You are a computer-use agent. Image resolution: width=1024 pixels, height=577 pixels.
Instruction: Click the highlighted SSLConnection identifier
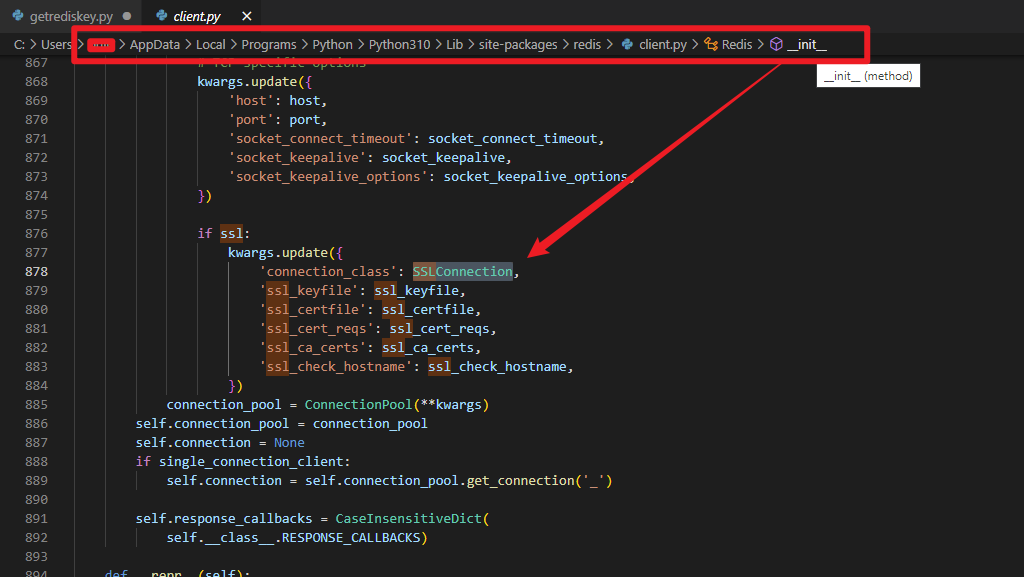click(462, 271)
